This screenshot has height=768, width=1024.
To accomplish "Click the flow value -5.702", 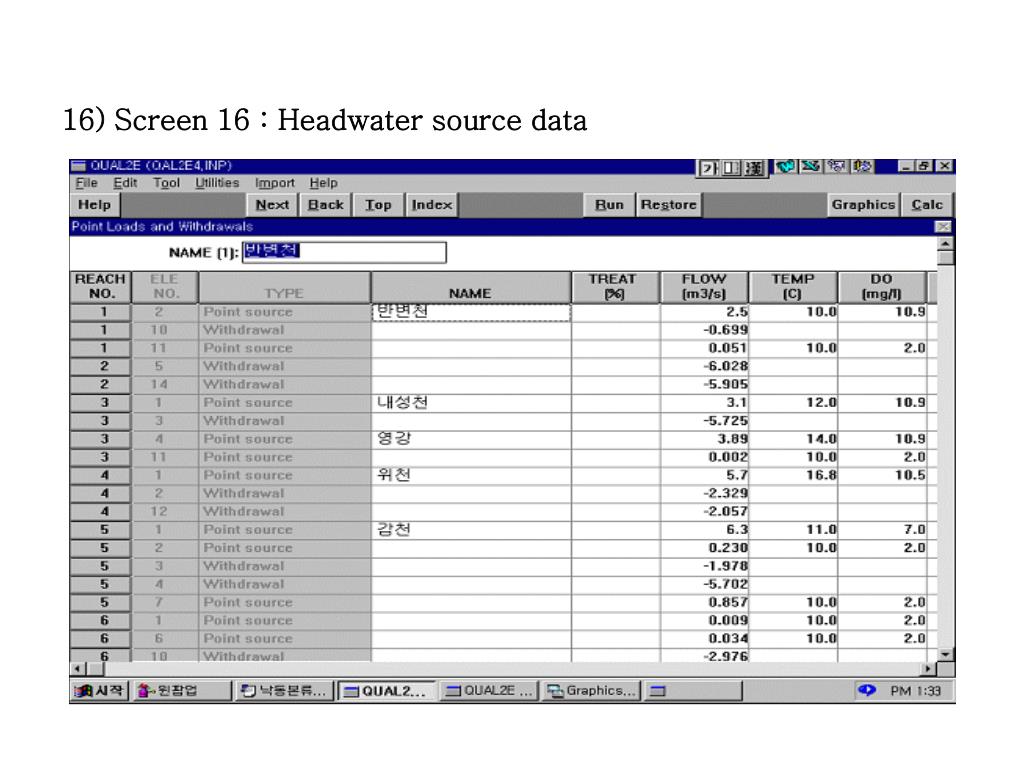I will click(725, 584).
